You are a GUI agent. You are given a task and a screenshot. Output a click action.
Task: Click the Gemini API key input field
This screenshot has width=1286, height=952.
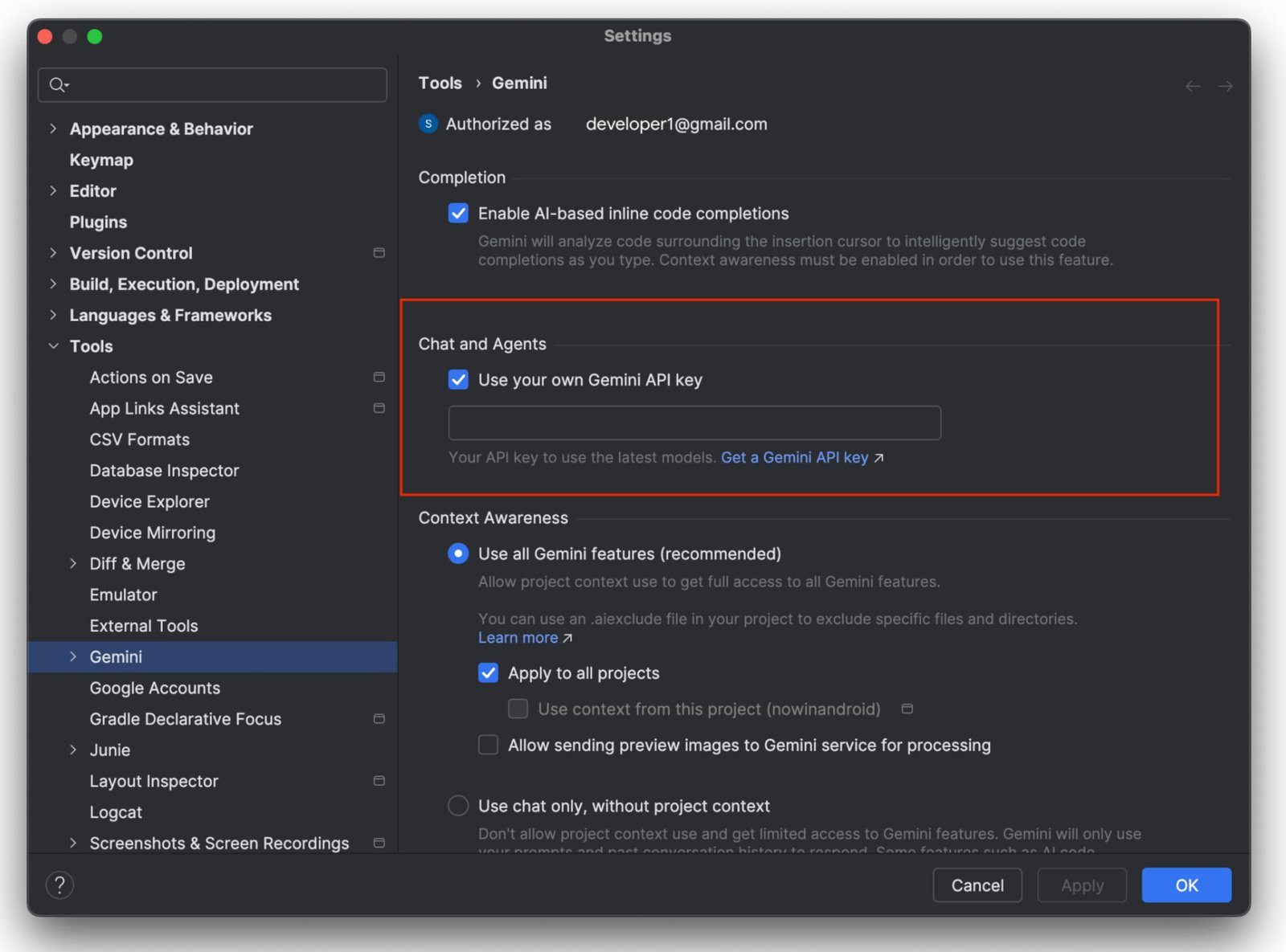[x=694, y=423]
